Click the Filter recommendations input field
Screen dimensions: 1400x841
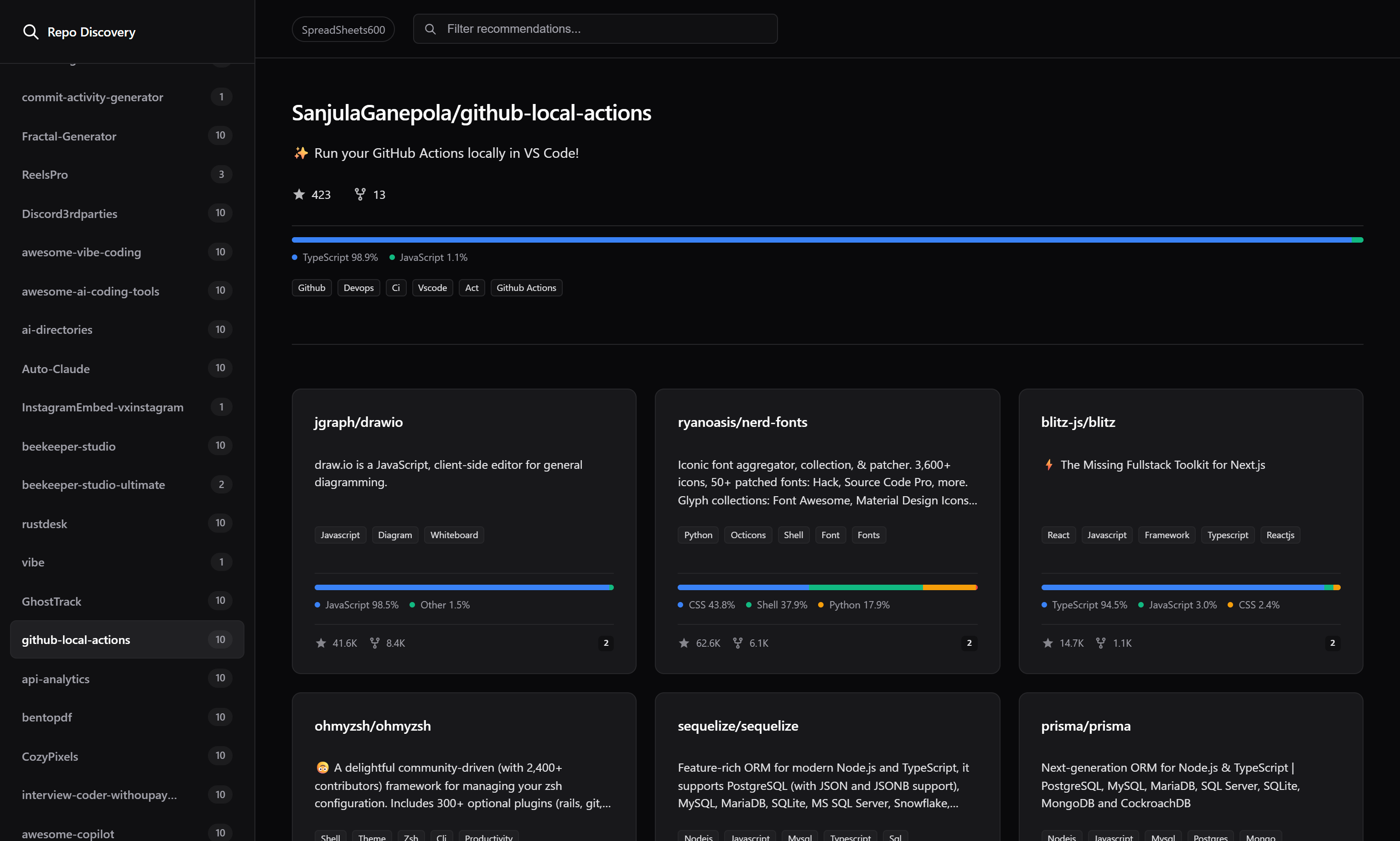tap(595, 29)
